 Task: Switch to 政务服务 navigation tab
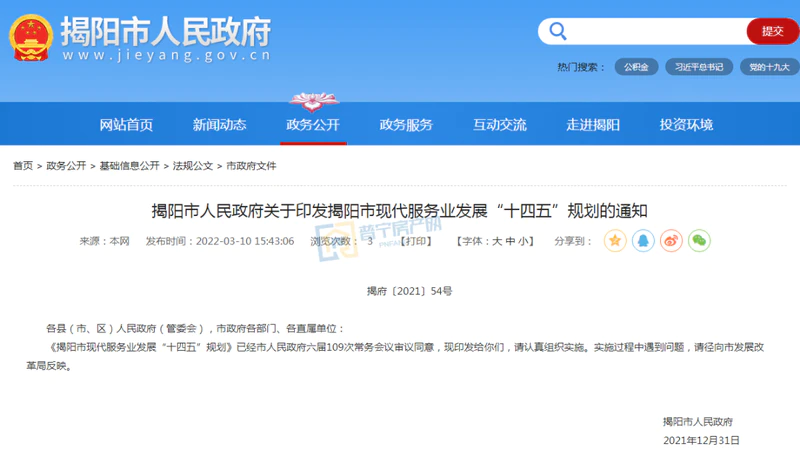406,125
